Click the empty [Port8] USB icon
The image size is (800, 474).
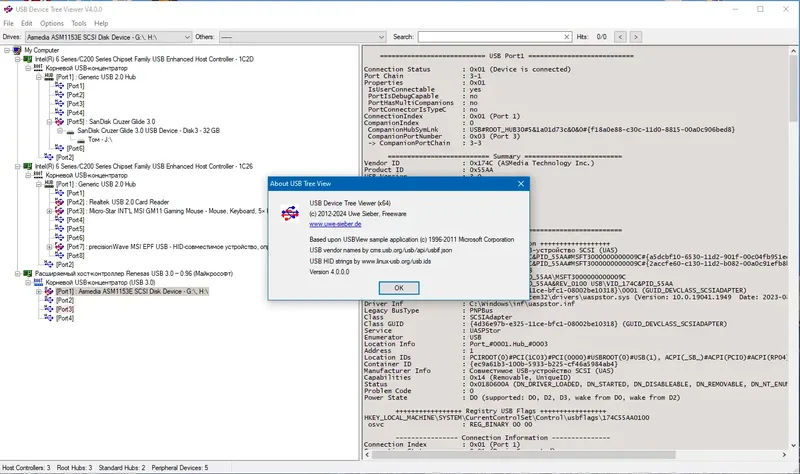click(60, 256)
